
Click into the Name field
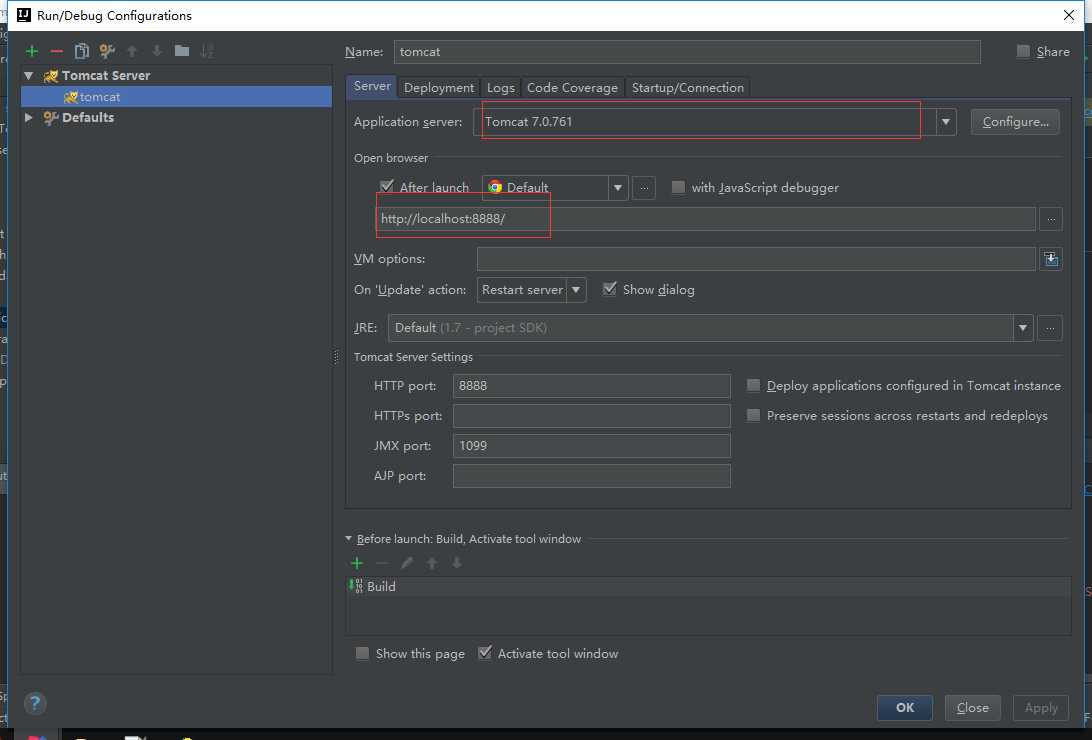tap(687, 52)
